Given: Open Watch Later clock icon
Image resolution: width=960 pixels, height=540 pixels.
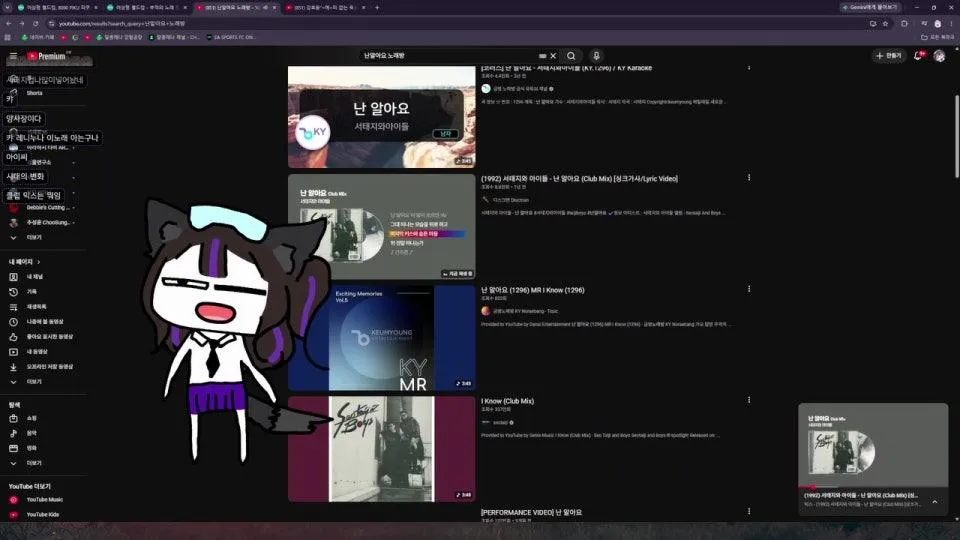Looking at the screenshot, I should 13,322.
